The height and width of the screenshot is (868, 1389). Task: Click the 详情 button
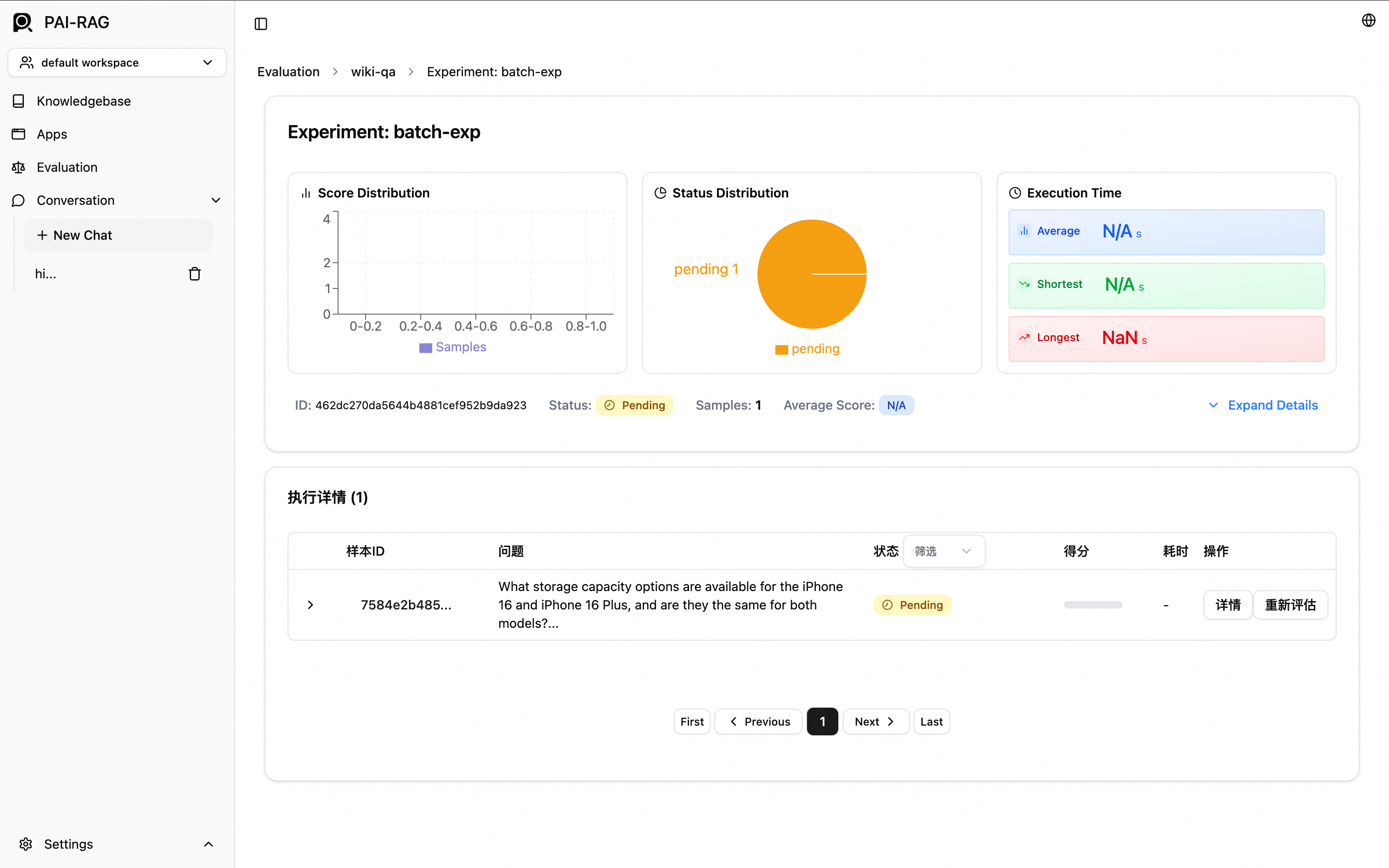coord(1227,604)
